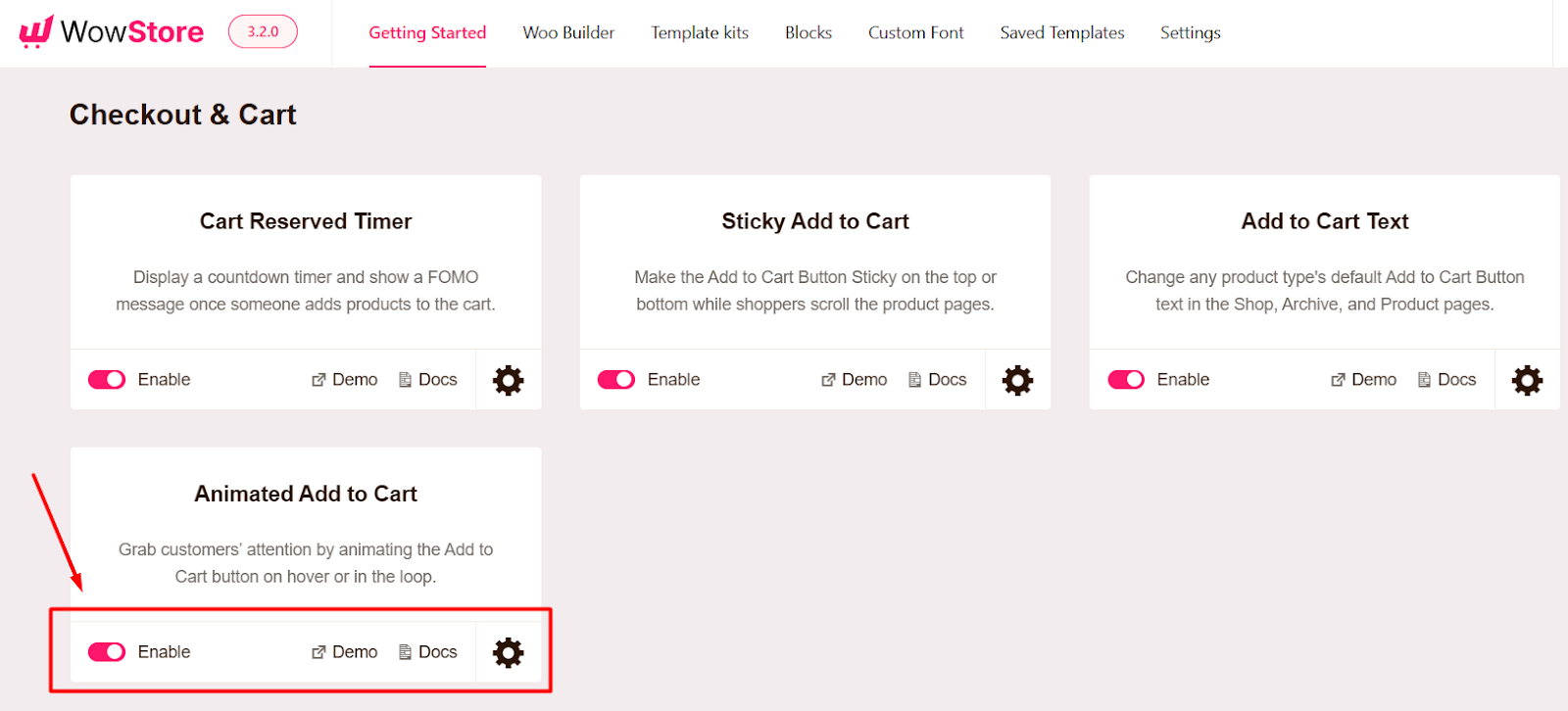1568x711 pixels.
Task: Open settings gear on Add to Cart Text
Action: 1526,380
